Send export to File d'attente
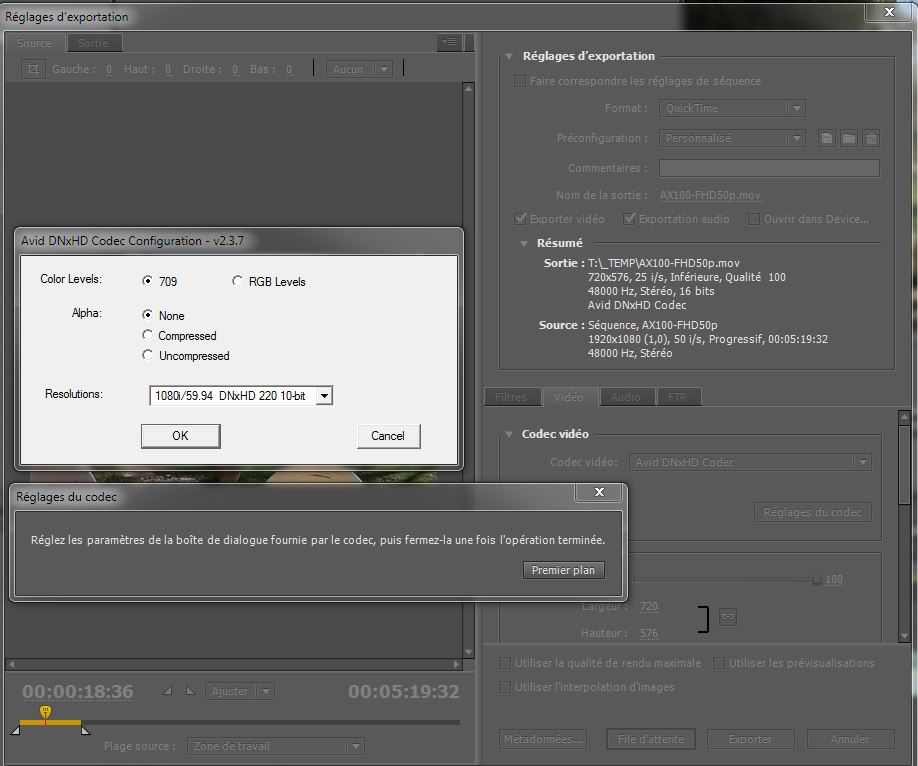The image size is (918, 766). pyautogui.click(x=651, y=739)
